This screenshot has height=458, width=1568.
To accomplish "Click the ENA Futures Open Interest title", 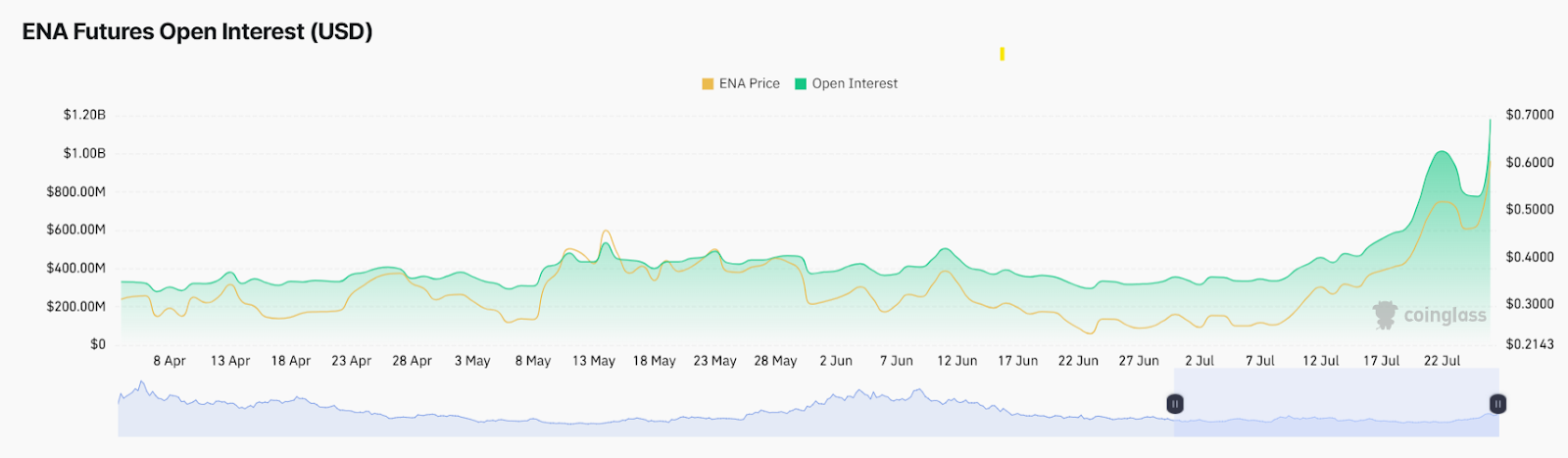I will pyautogui.click(x=197, y=31).
